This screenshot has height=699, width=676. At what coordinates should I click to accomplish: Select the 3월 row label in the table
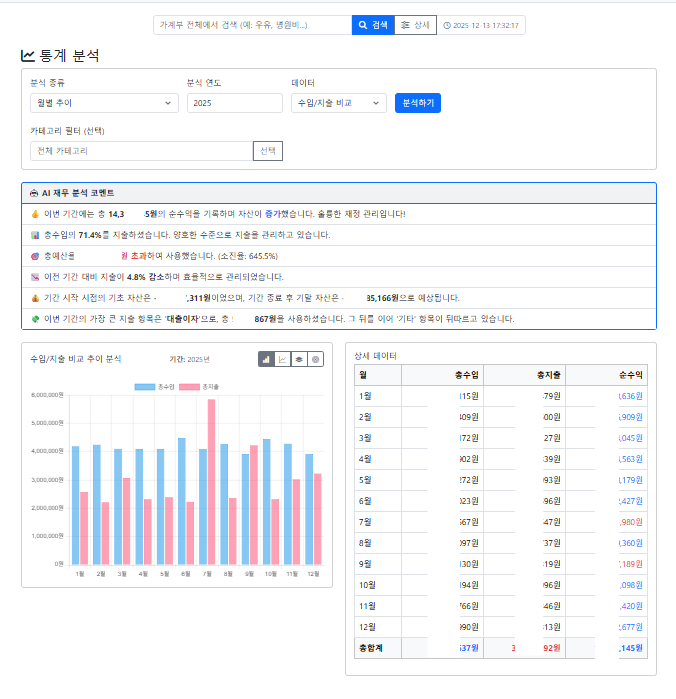click(365, 438)
